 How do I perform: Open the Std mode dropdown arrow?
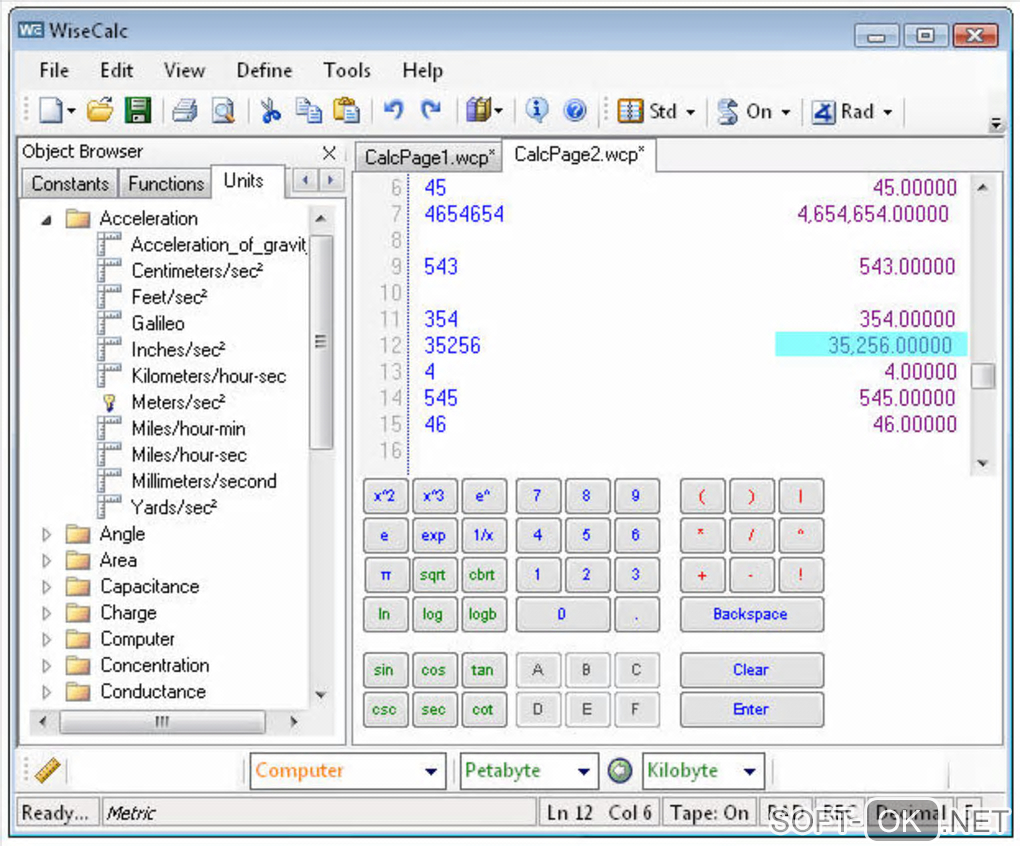point(691,112)
